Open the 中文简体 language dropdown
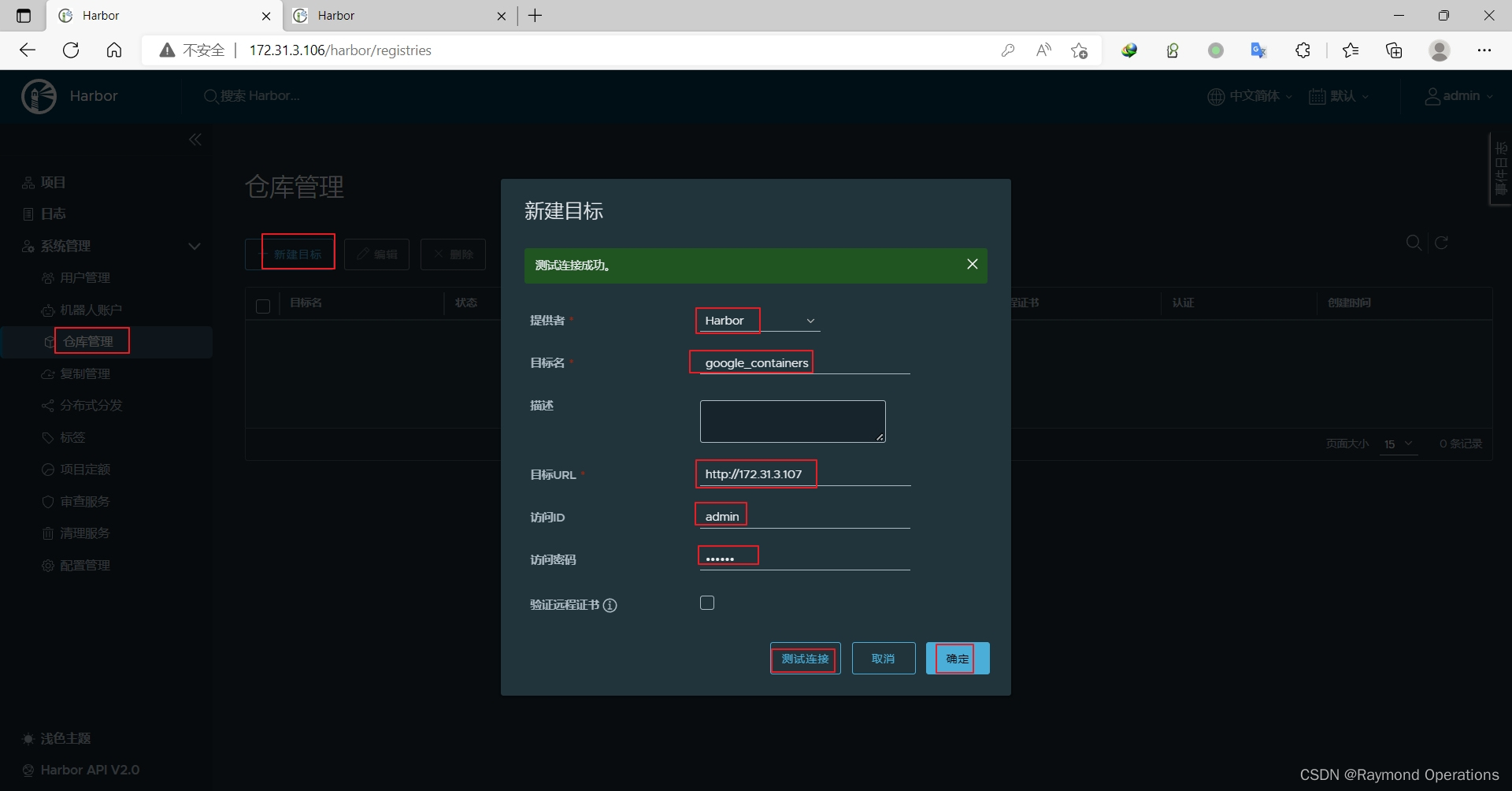The image size is (1512, 791). pos(1250,96)
